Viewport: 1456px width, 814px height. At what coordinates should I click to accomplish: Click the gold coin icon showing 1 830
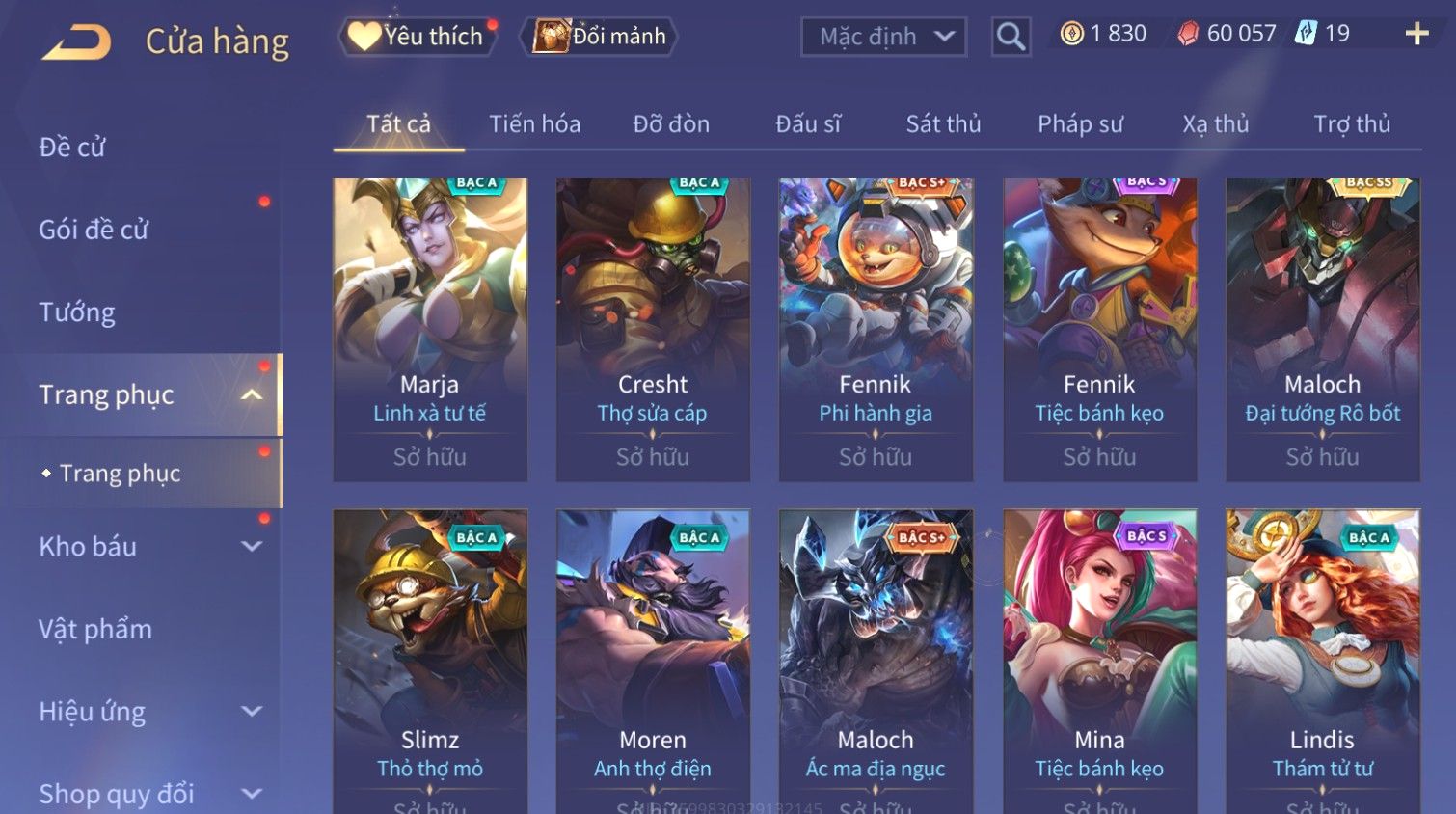click(1071, 34)
